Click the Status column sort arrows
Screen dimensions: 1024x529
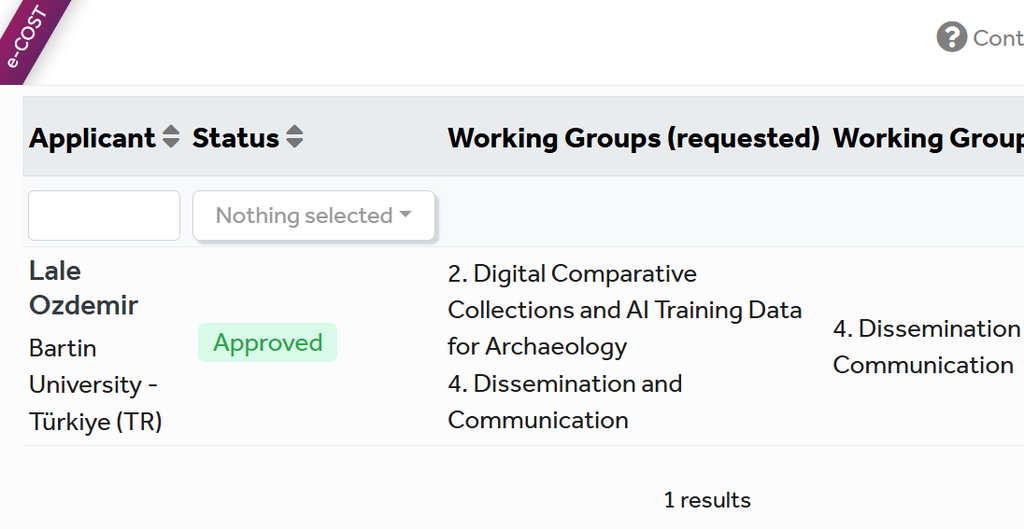point(294,137)
